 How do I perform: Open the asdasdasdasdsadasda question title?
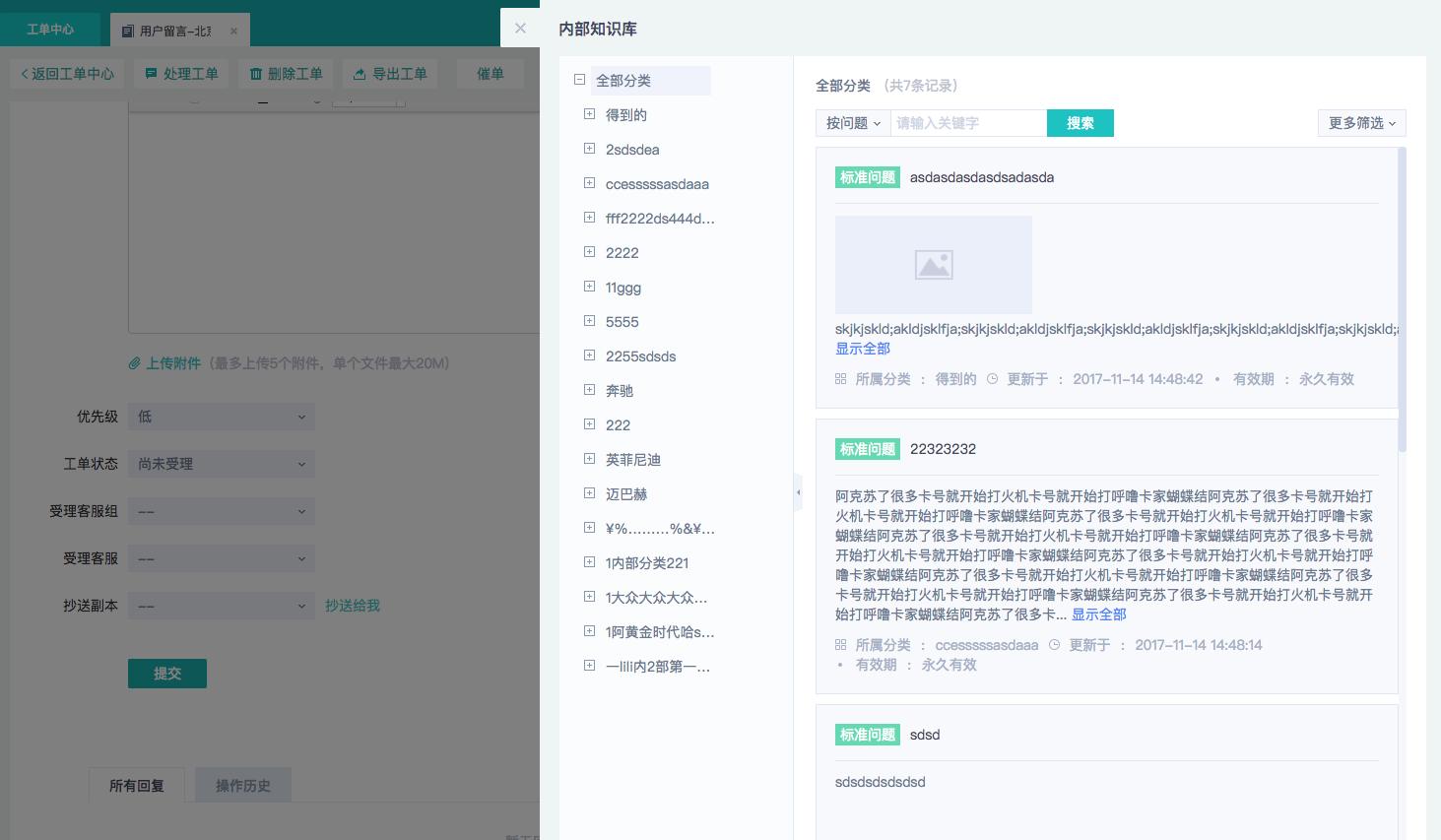pos(982,177)
